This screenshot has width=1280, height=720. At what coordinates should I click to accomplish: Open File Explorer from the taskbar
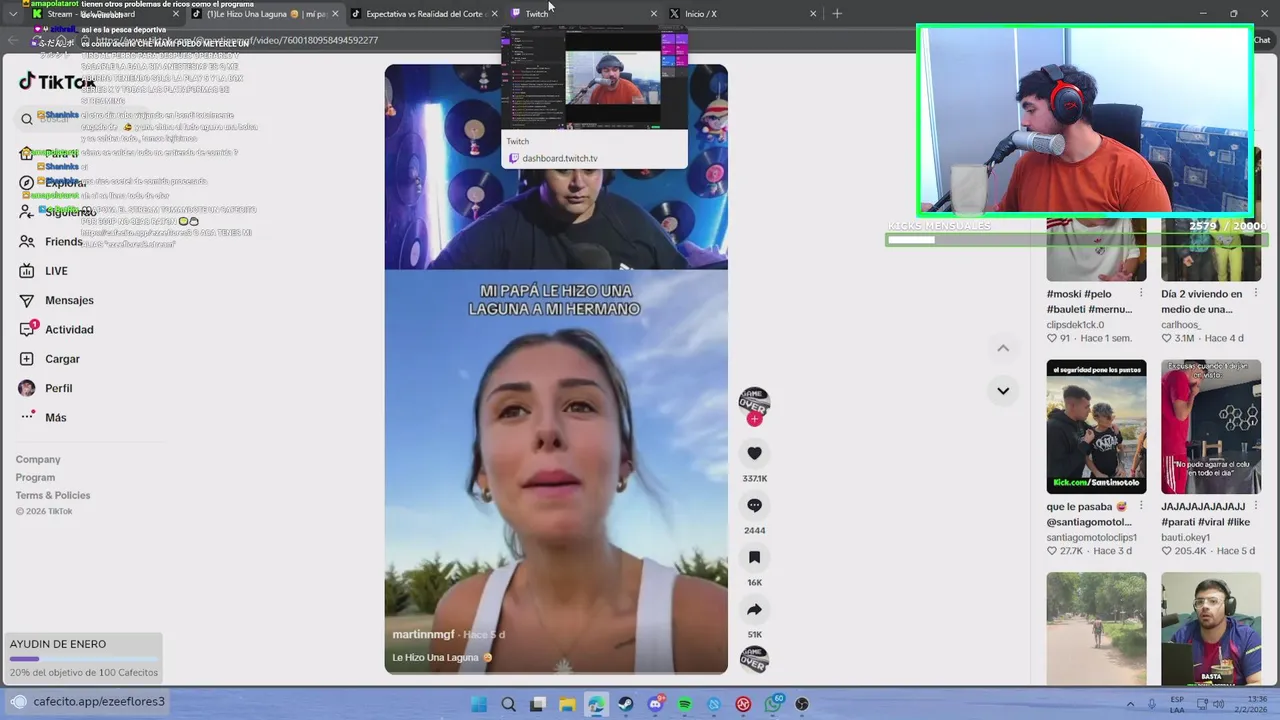click(x=567, y=704)
